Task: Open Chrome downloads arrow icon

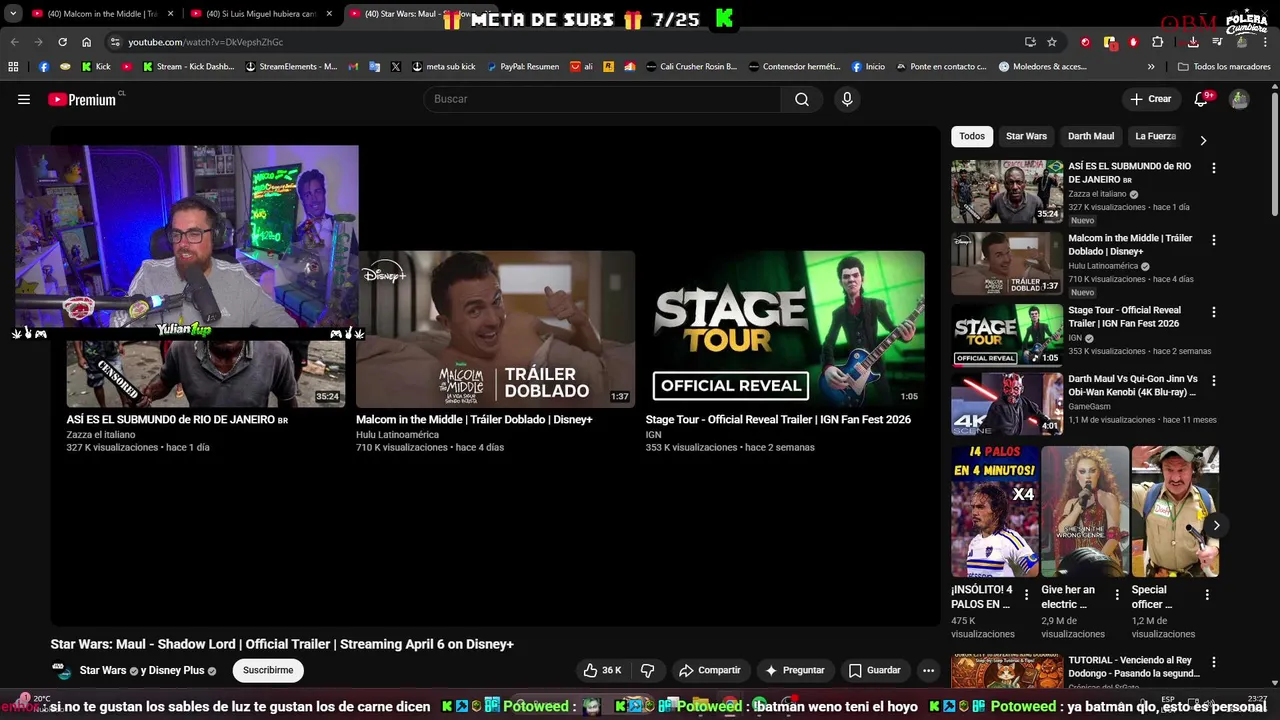Action: (x=1193, y=42)
